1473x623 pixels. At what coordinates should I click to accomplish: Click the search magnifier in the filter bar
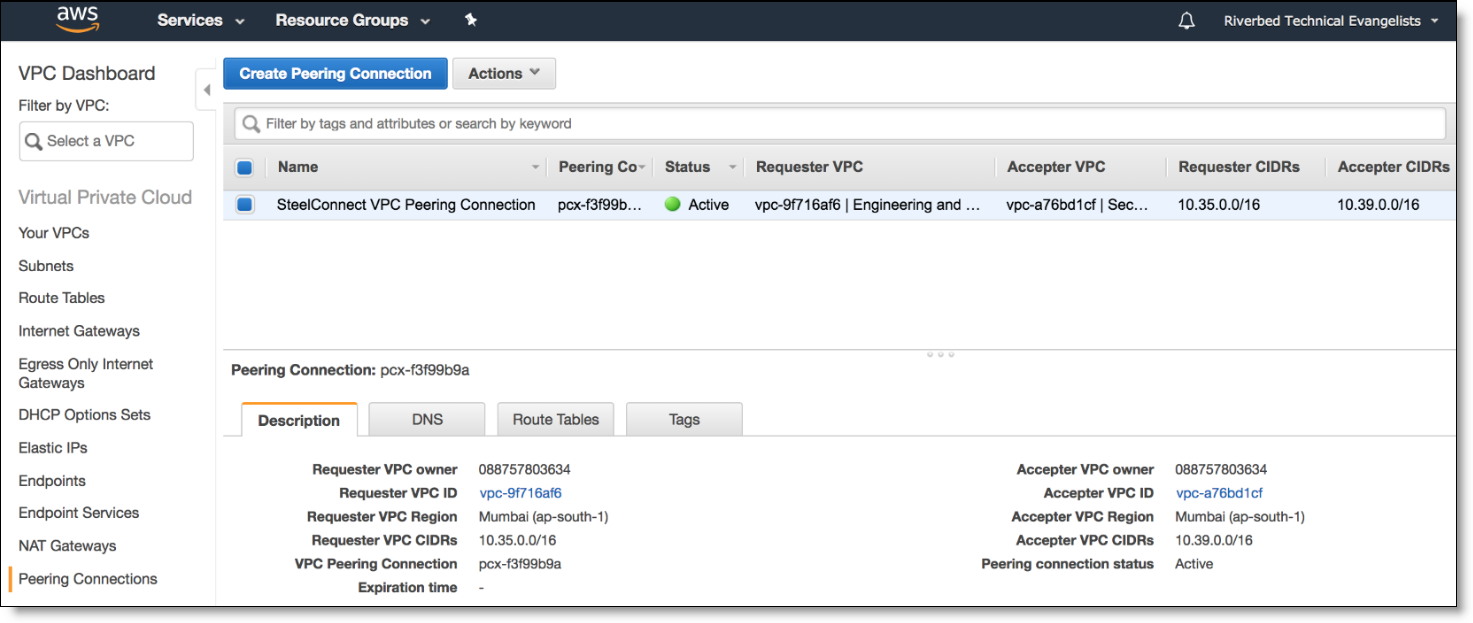[x=252, y=124]
